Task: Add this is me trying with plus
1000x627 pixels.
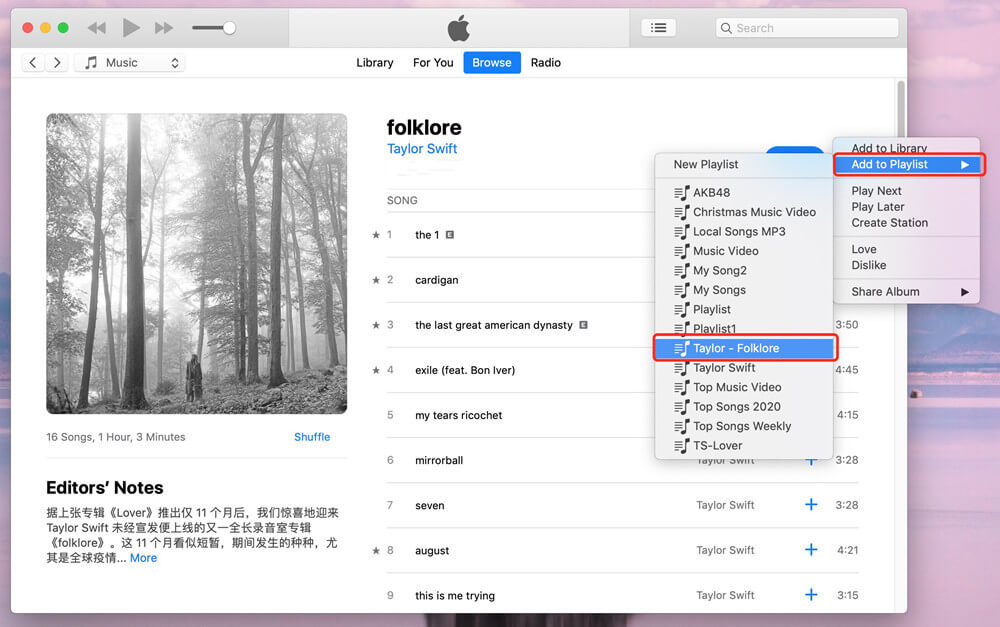Action: point(811,595)
